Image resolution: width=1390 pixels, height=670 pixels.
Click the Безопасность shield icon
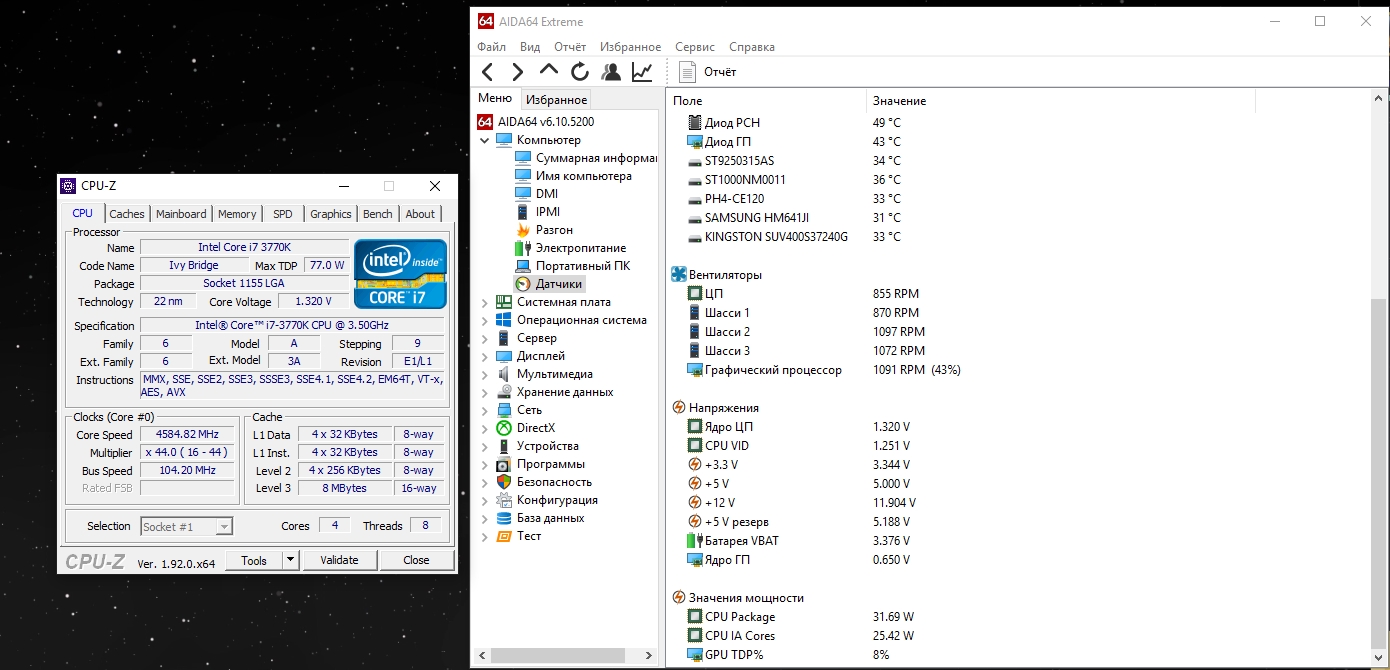pyautogui.click(x=504, y=482)
